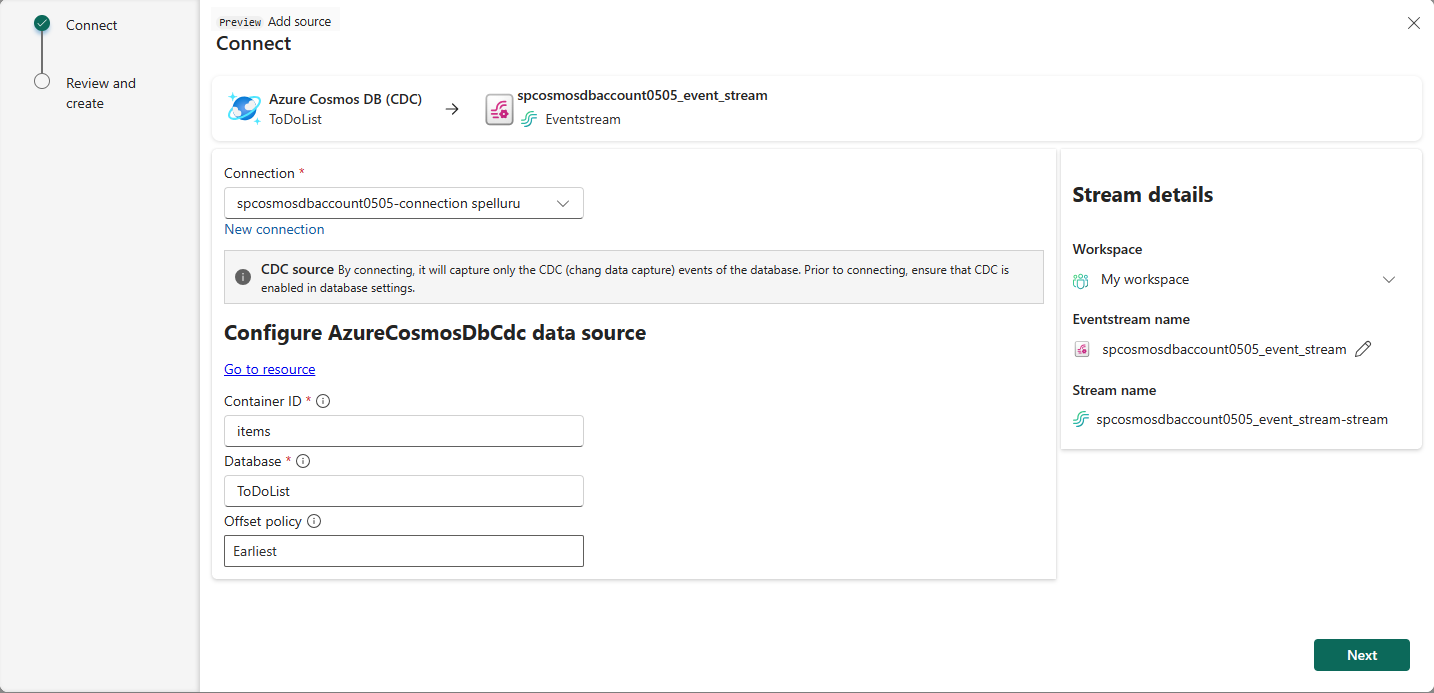This screenshot has height=693, width=1434.
Task: Click the stream icon beside spcosmosdbaccount0505_event_stream-stream
Action: tap(1081, 419)
